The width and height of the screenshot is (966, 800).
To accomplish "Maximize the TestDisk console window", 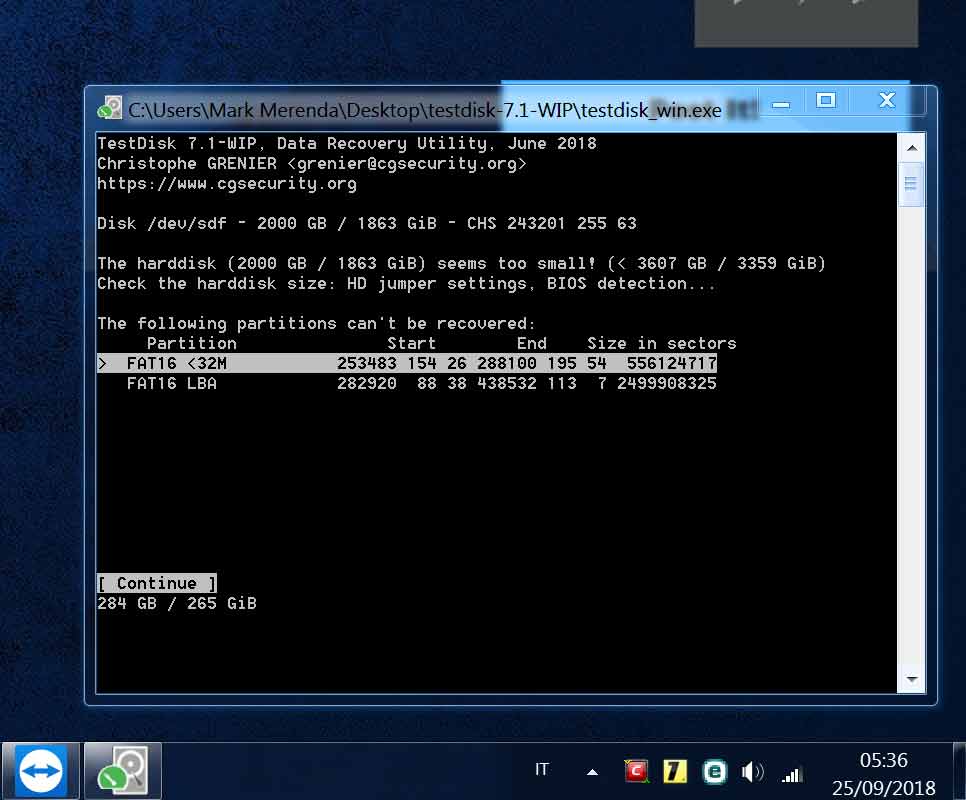I will [826, 100].
